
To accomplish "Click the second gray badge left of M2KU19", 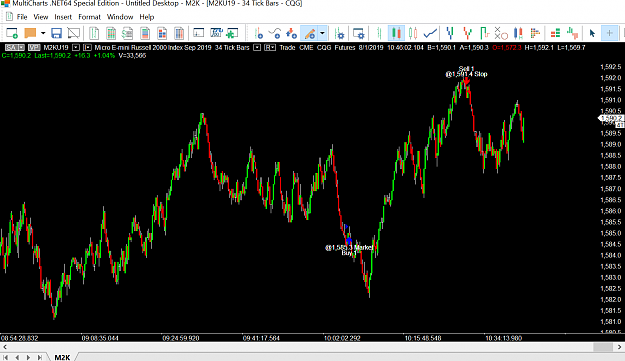I will [34, 47].
